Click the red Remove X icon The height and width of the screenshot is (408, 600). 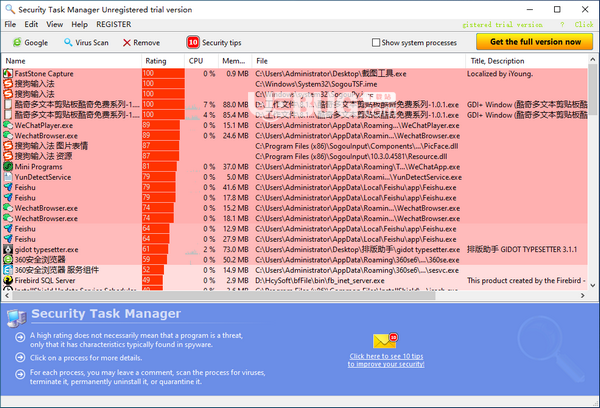pyautogui.click(x=127, y=42)
